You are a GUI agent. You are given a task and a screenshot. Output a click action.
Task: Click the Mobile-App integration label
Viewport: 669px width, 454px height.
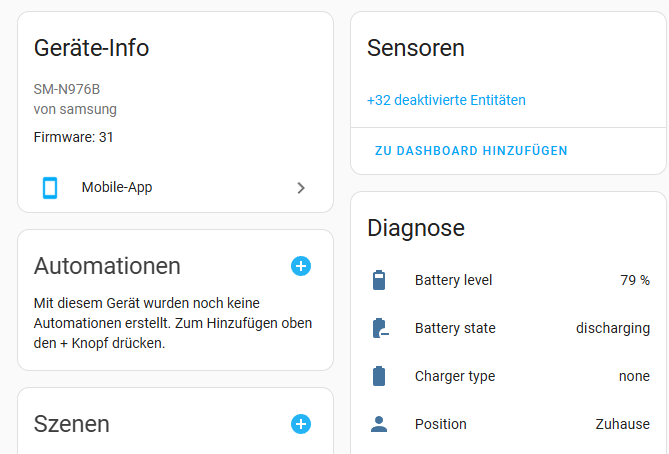coord(117,187)
